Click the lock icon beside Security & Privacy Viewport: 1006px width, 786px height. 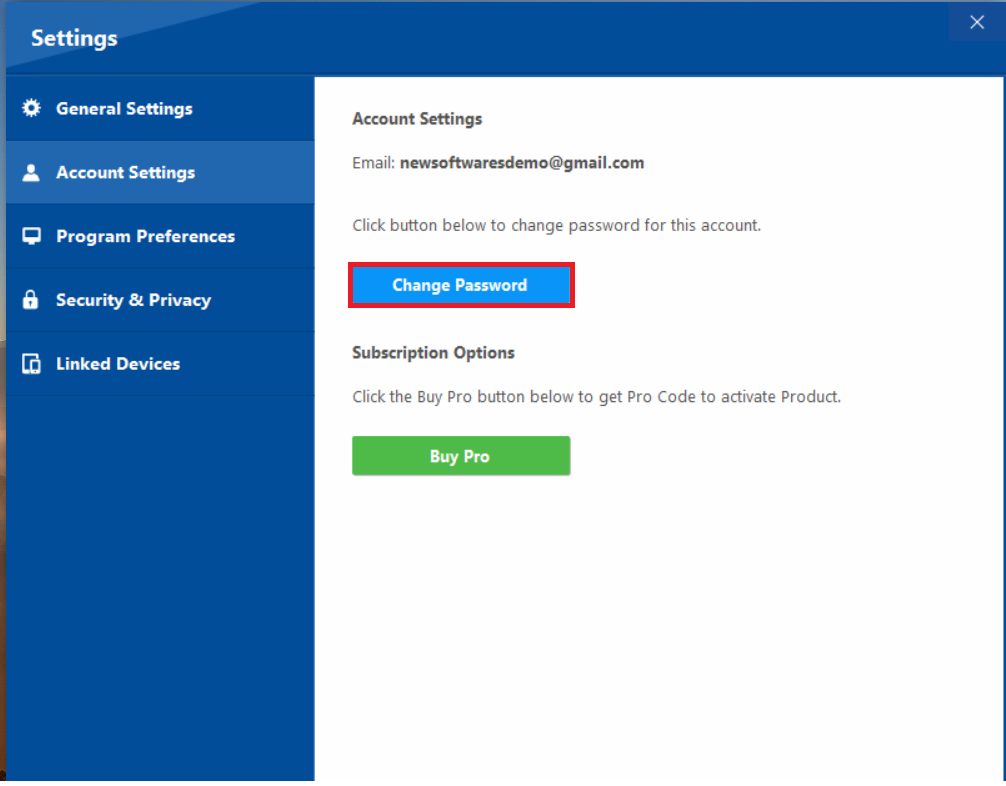pyautogui.click(x=30, y=299)
